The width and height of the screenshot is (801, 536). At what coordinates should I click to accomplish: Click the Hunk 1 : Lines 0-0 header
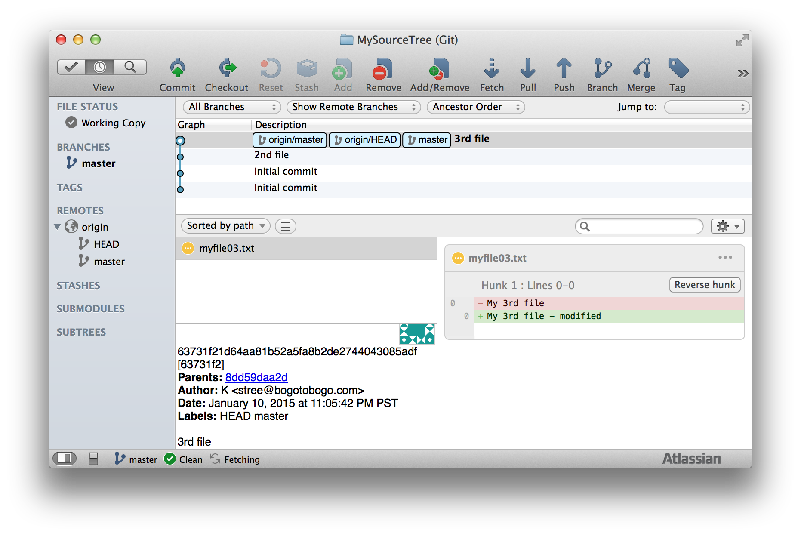528,285
